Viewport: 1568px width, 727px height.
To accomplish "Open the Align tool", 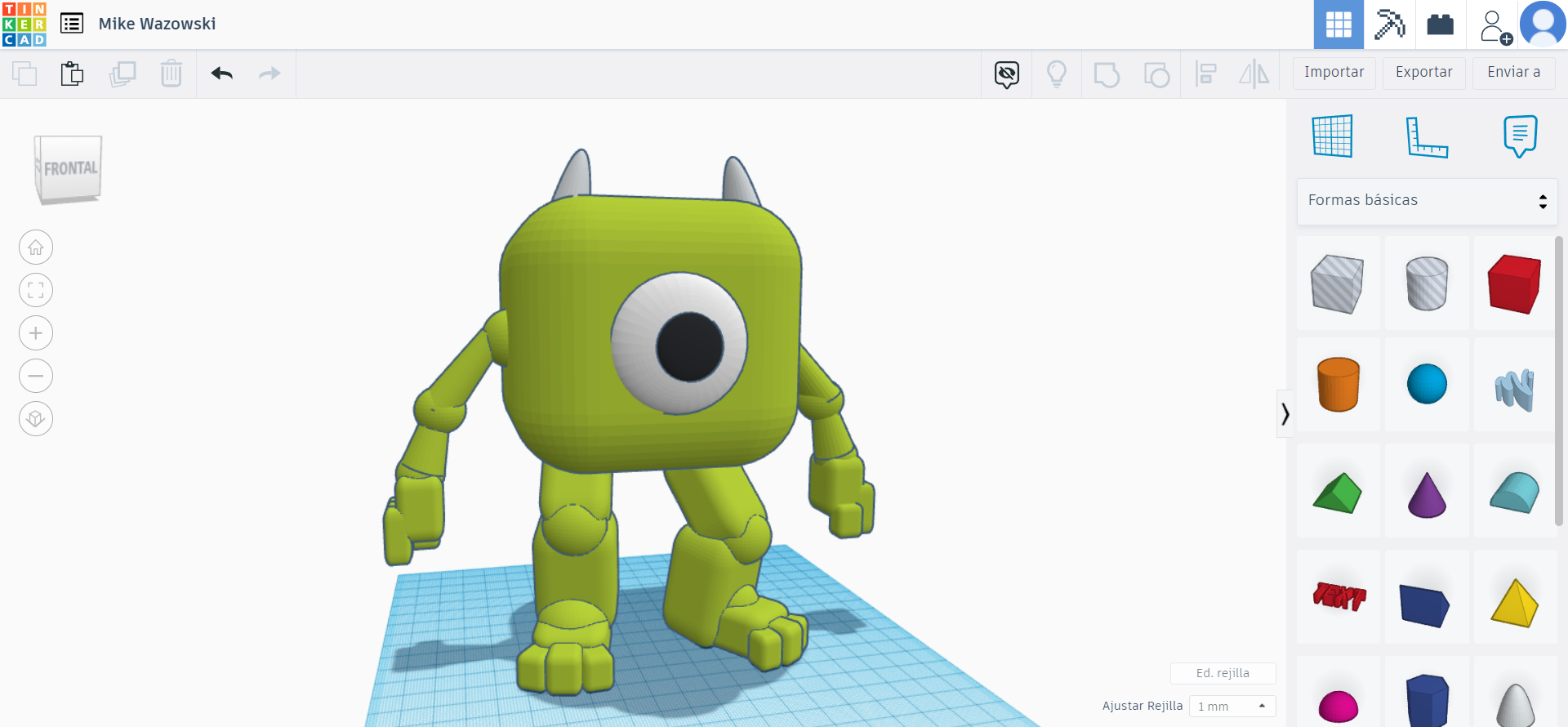I will pyautogui.click(x=1205, y=74).
